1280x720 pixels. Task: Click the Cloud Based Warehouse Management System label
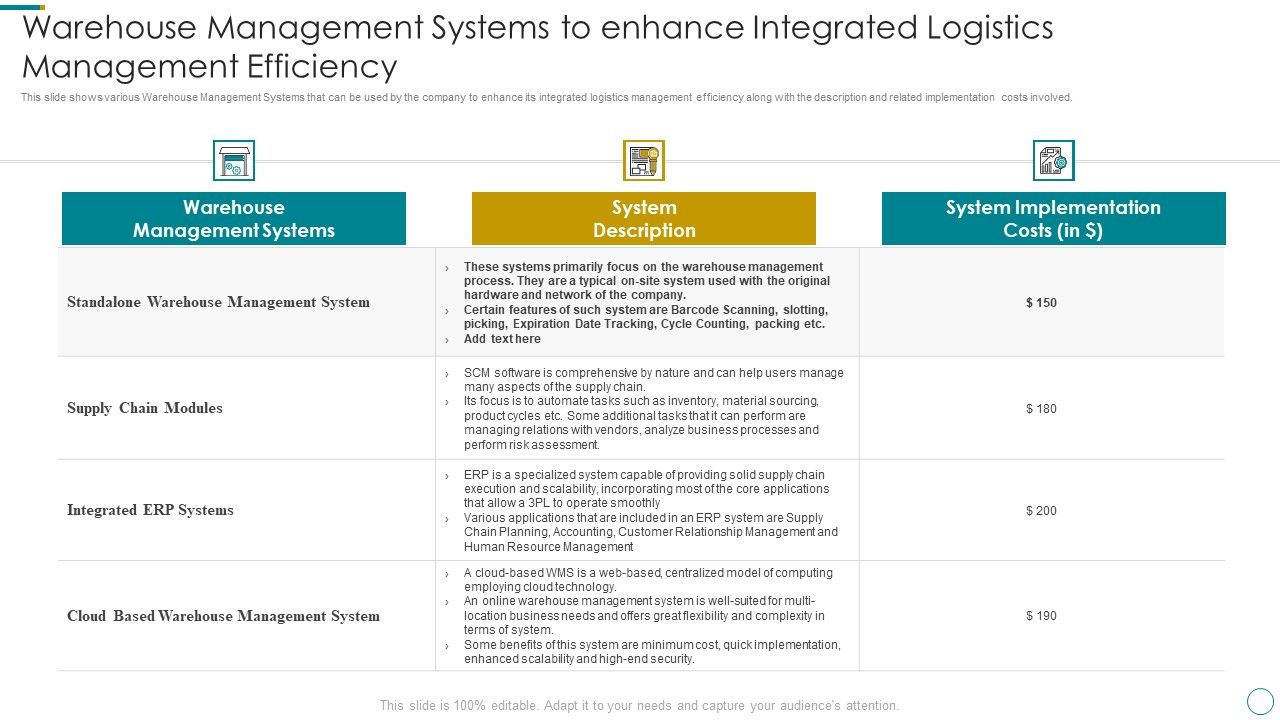click(x=222, y=616)
